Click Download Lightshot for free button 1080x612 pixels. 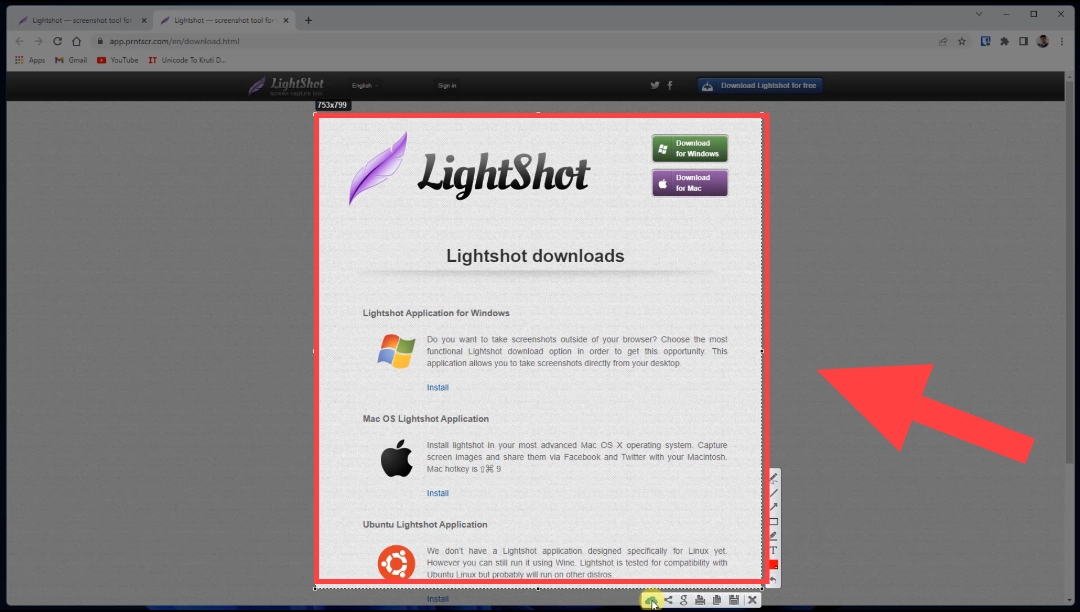(x=760, y=86)
